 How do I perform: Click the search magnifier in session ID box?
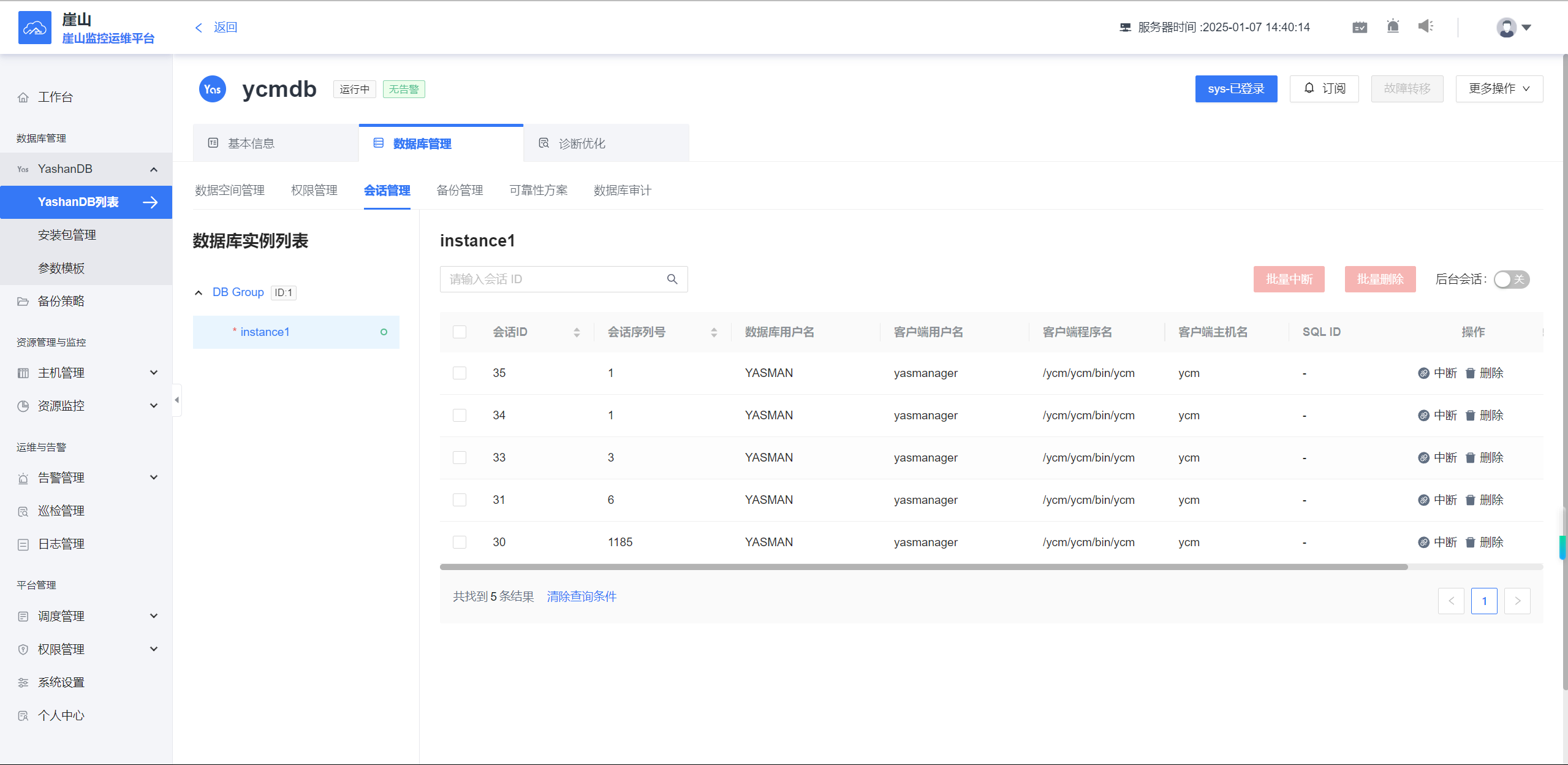coord(672,280)
